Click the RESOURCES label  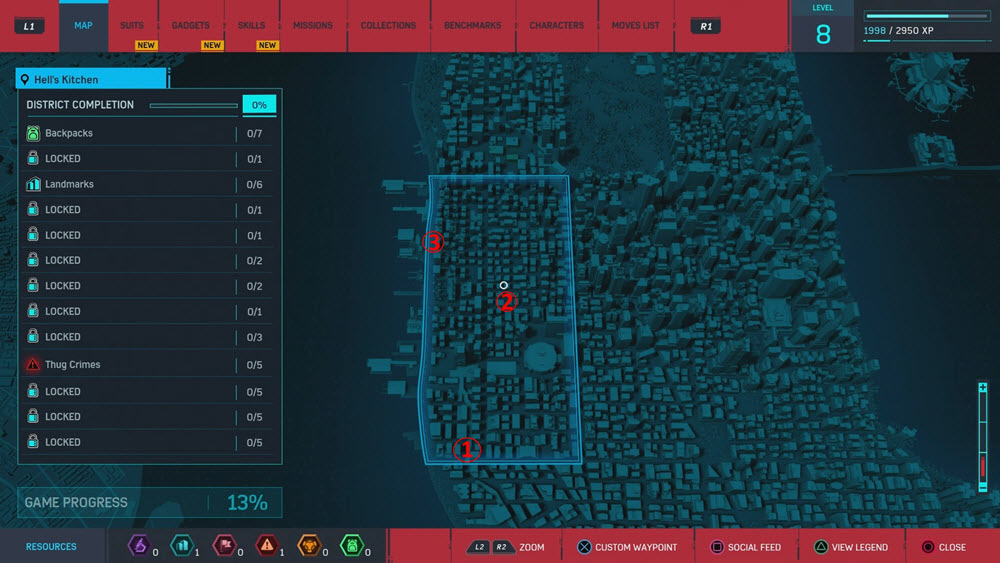click(x=51, y=547)
